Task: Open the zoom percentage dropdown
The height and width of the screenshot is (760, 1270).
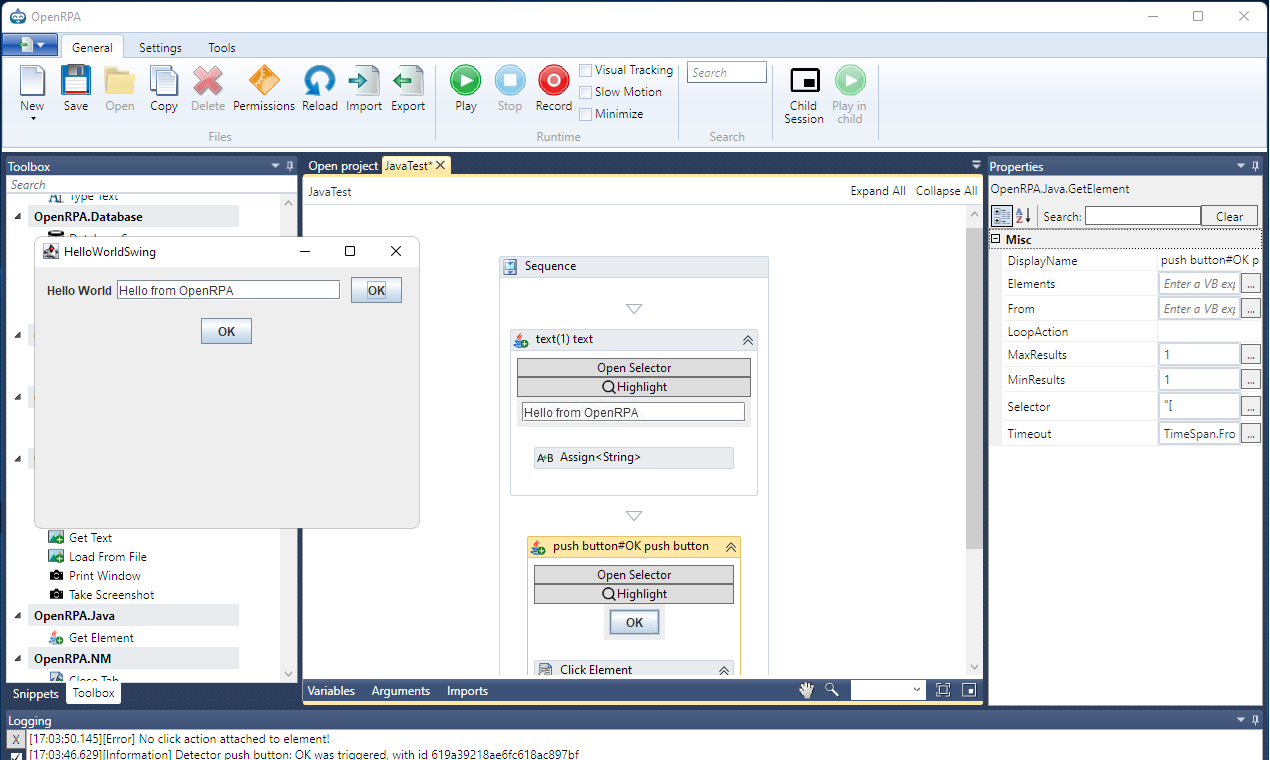Action: pyautogui.click(x=917, y=690)
